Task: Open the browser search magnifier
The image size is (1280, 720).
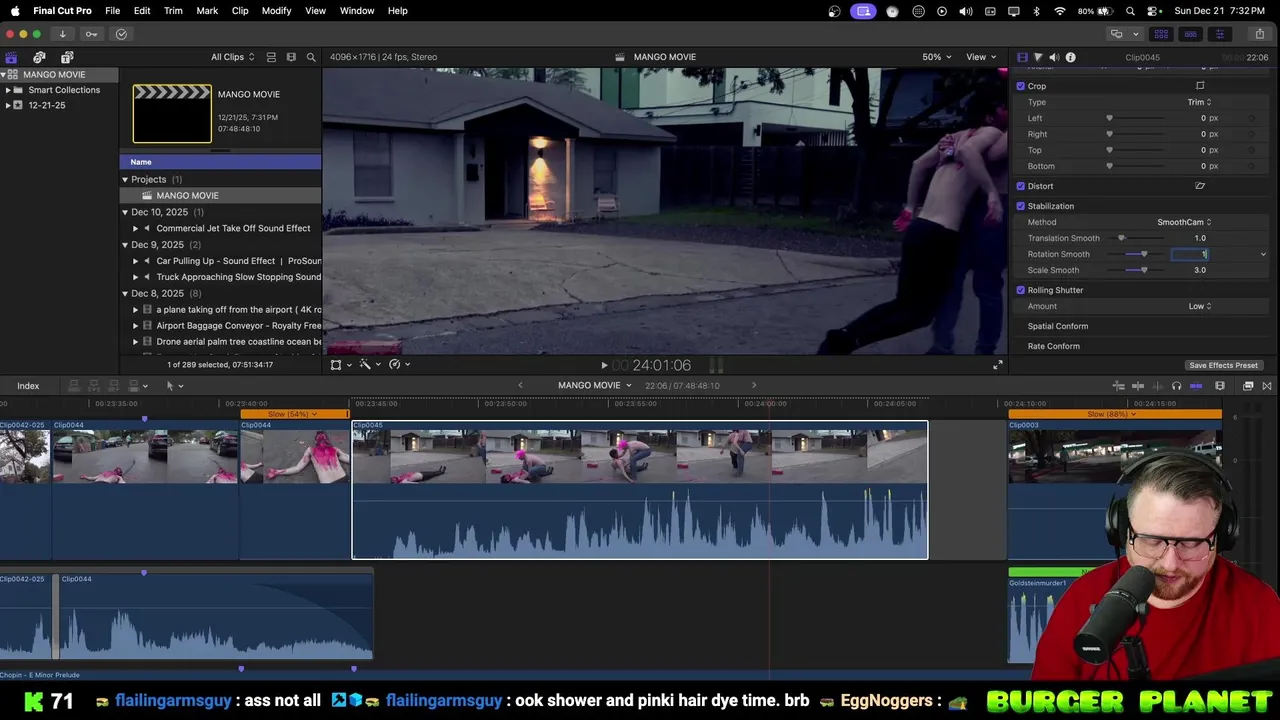Action: (x=311, y=57)
